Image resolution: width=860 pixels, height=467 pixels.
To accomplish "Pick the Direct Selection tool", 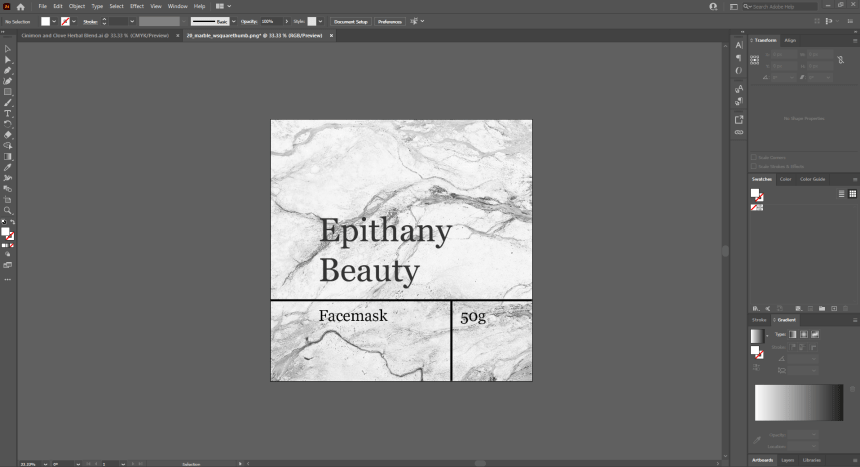I will (x=8, y=60).
